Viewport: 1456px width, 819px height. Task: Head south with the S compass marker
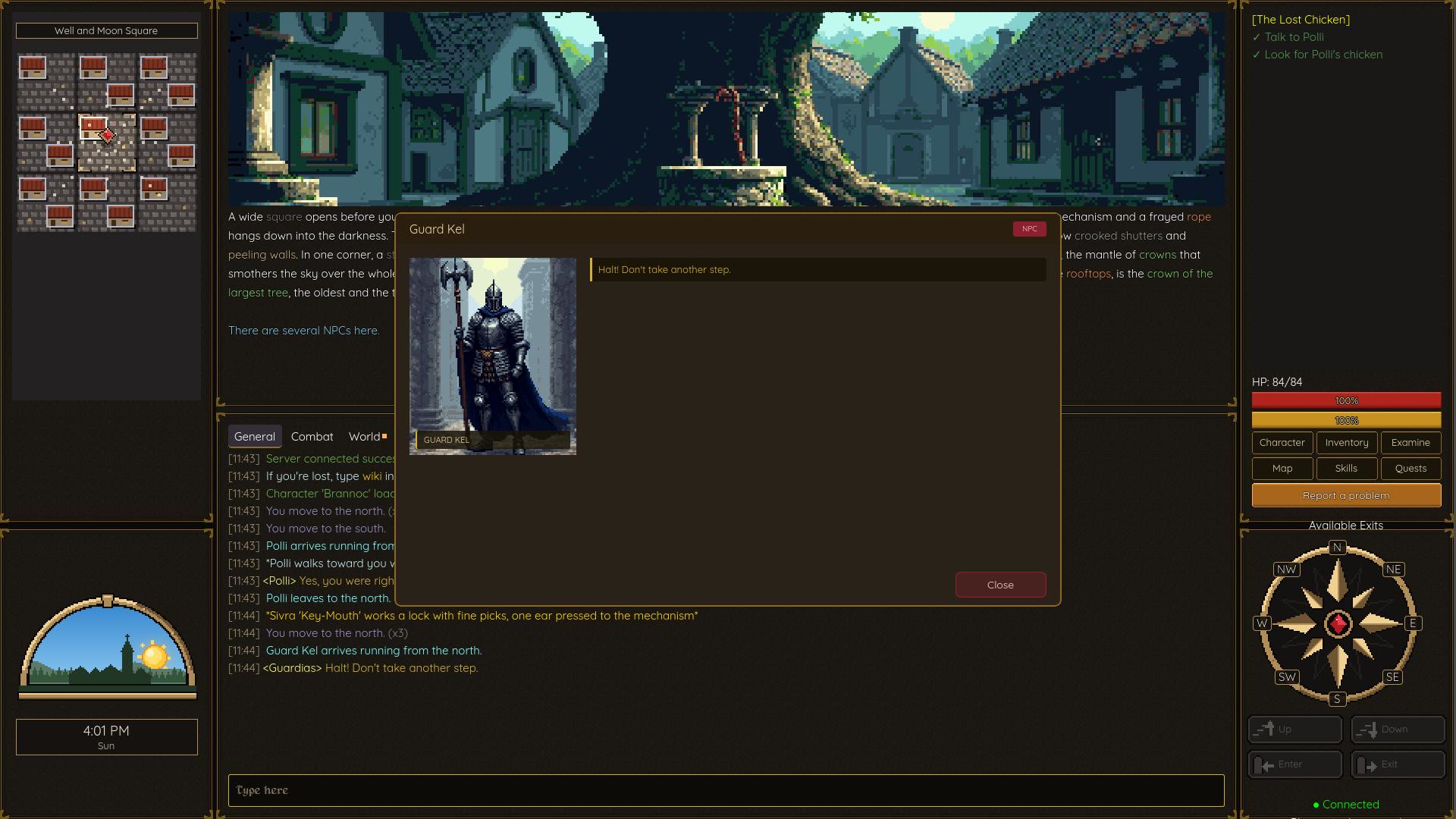pos(1337,699)
